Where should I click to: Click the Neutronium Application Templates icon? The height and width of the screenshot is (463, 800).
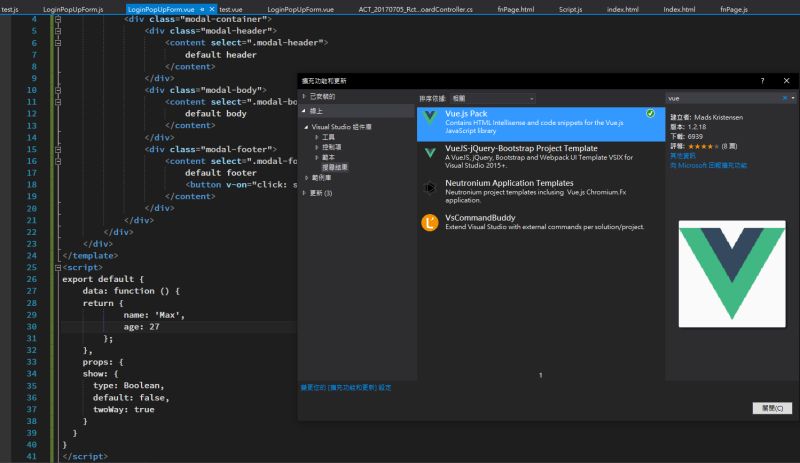pos(430,188)
